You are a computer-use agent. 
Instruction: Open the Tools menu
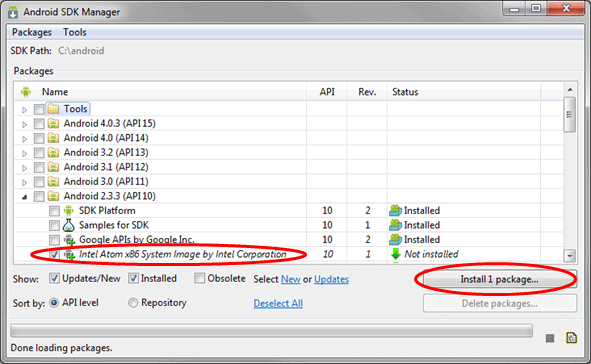pyautogui.click(x=75, y=32)
